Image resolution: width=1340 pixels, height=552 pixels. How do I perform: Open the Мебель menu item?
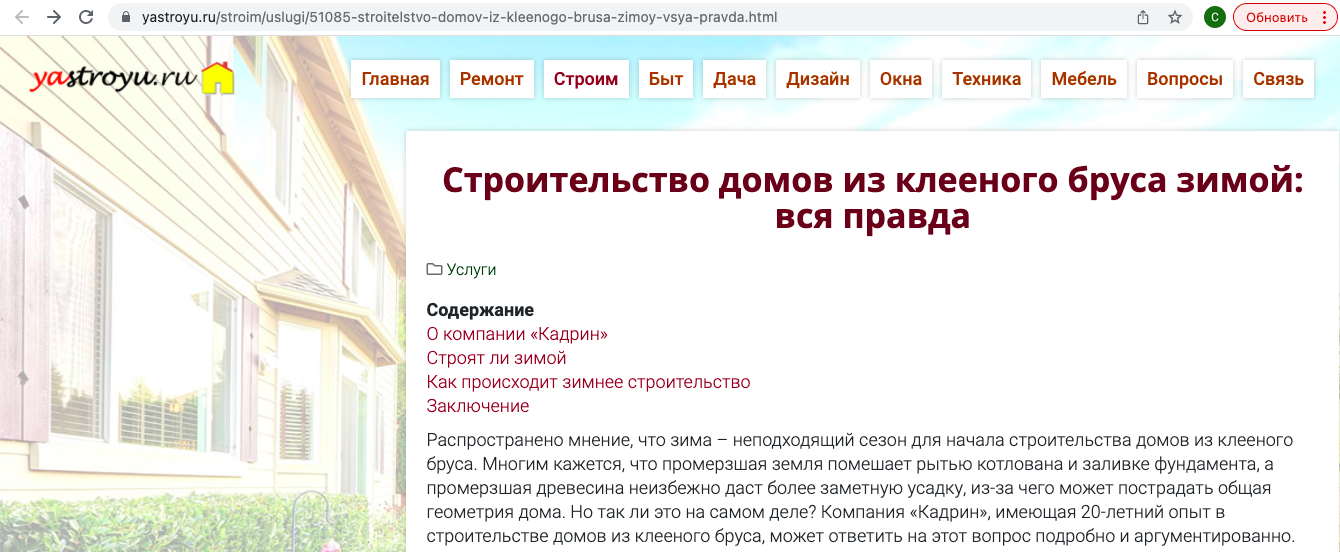click(1084, 79)
